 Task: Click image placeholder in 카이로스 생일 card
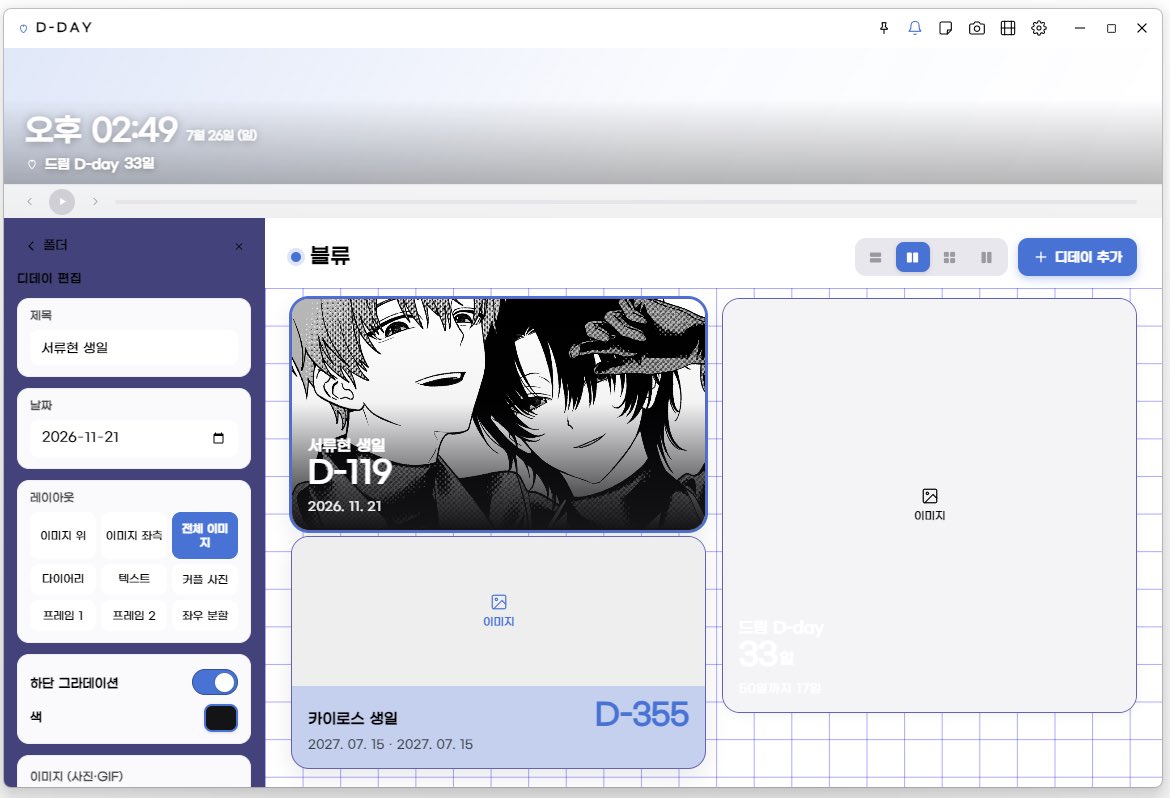click(x=498, y=611)
